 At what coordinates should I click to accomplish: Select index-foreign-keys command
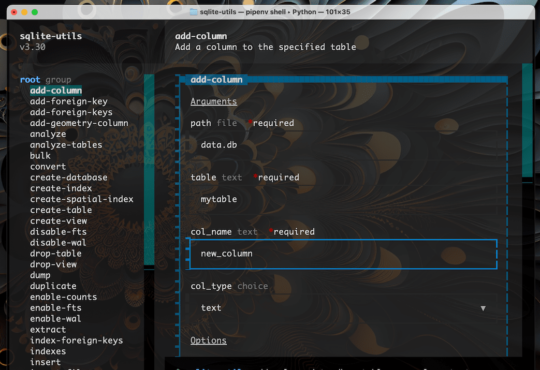click(x=76, y=340)
